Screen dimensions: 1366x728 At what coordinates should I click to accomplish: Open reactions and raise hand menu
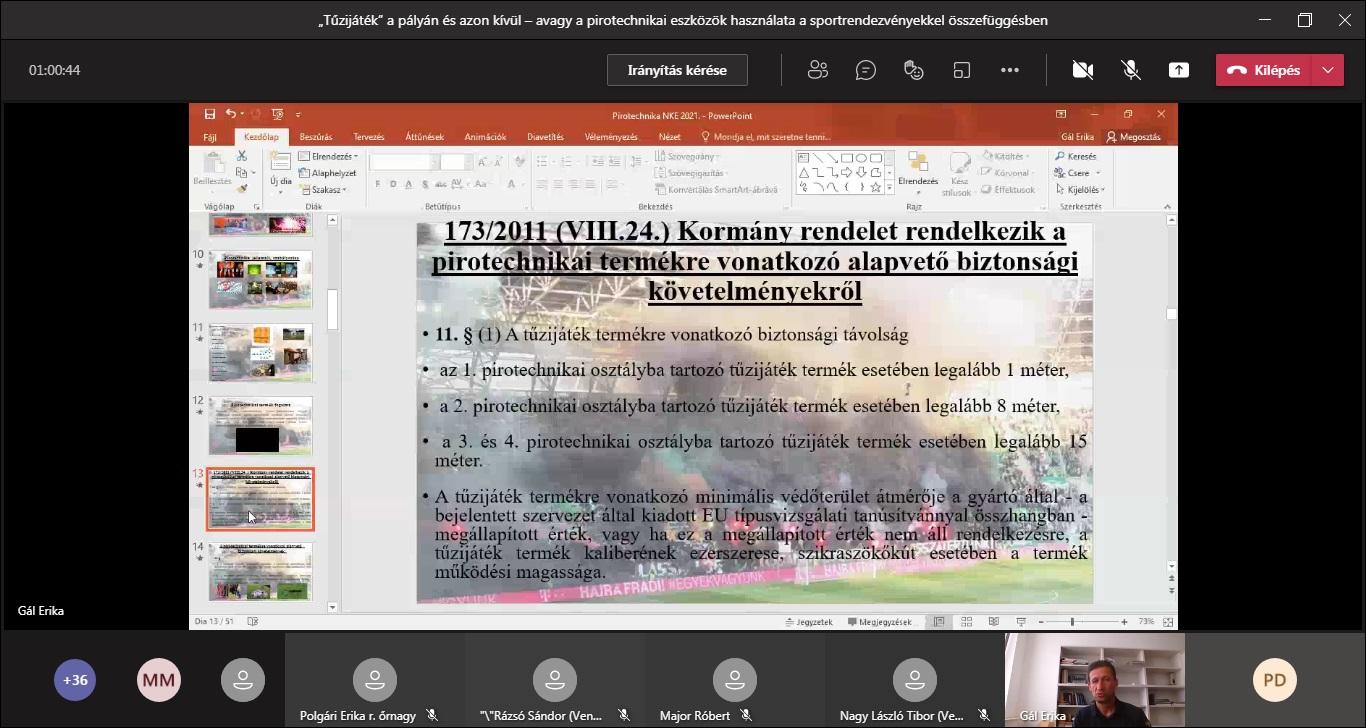coord(914,70)
